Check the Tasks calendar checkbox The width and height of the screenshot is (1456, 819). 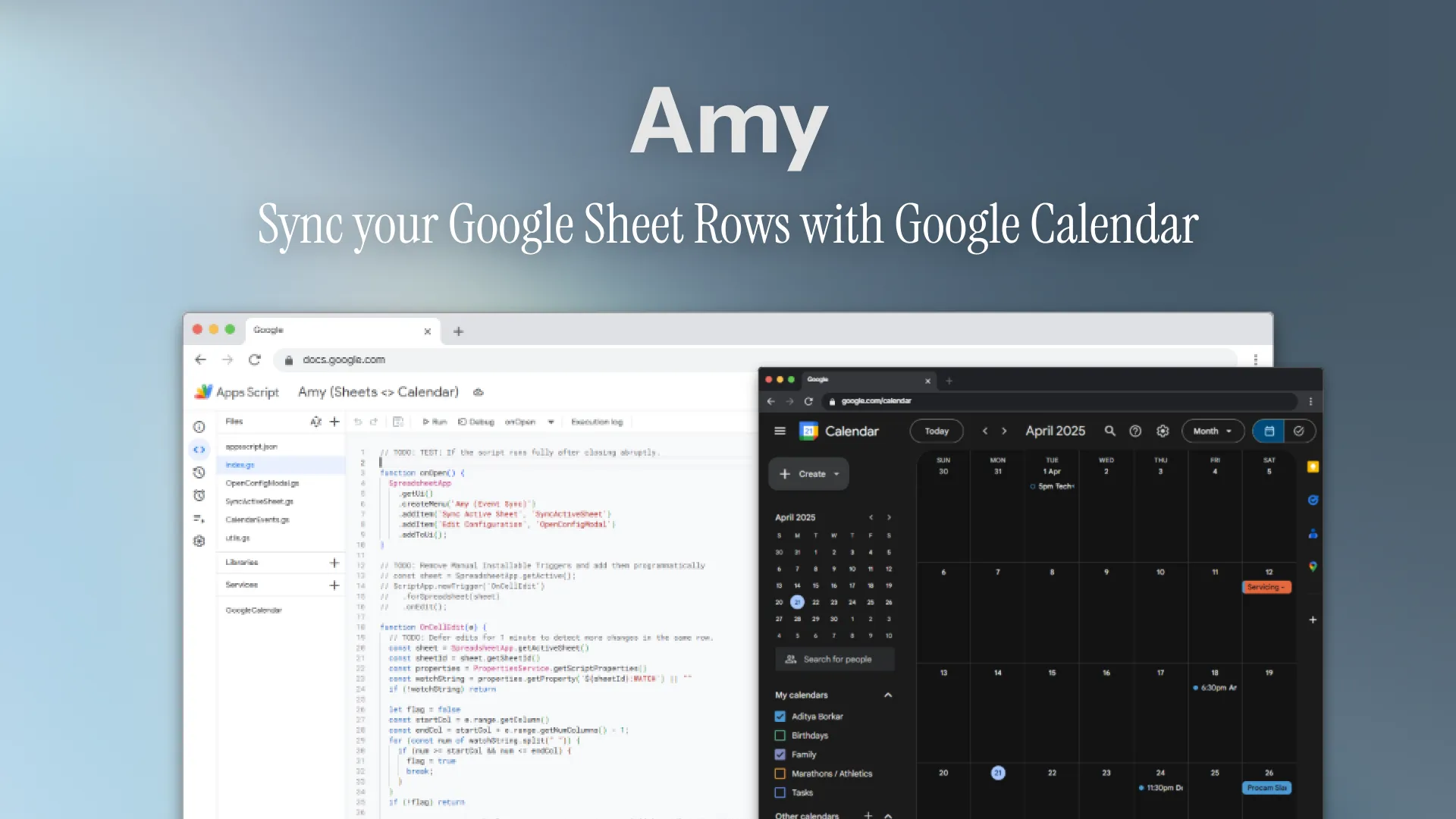(780, 792)
